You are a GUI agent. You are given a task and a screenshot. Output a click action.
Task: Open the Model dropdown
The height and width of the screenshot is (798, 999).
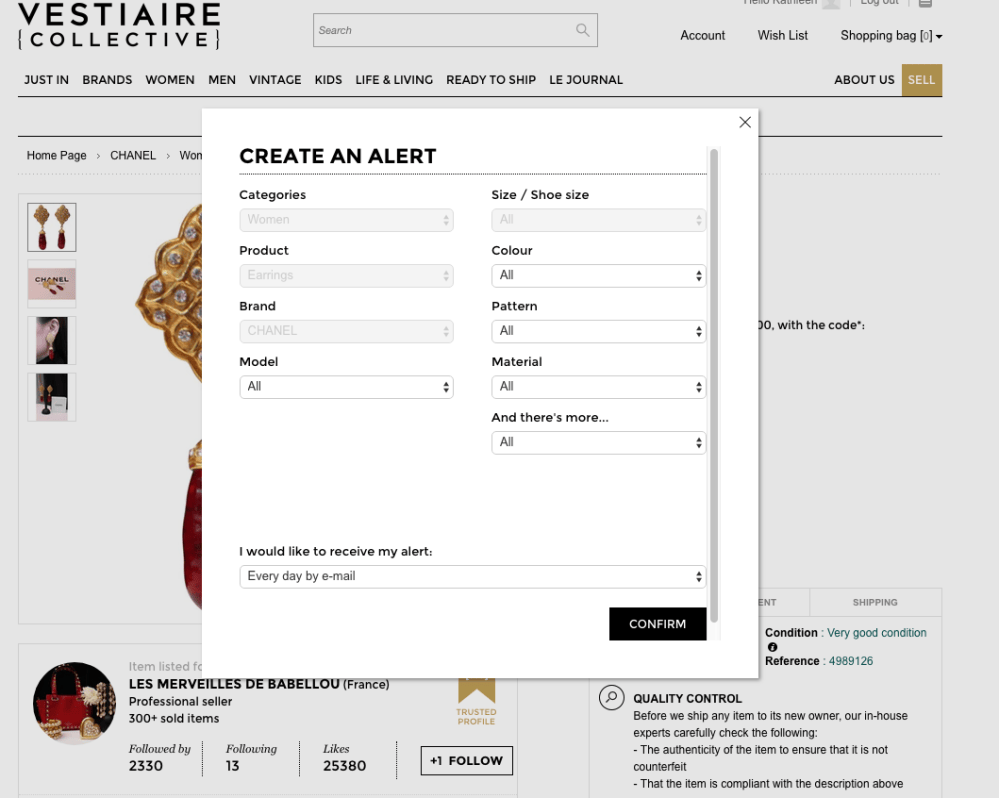(346, 387)
